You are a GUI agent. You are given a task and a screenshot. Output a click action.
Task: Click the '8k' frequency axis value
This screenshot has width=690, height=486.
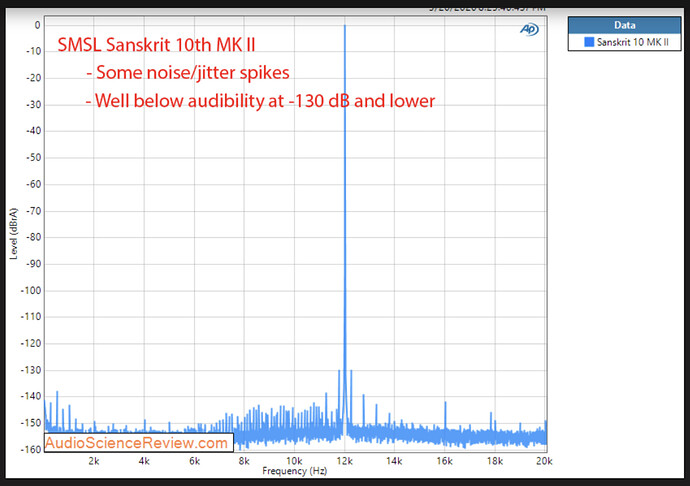[x=244, y=461]
